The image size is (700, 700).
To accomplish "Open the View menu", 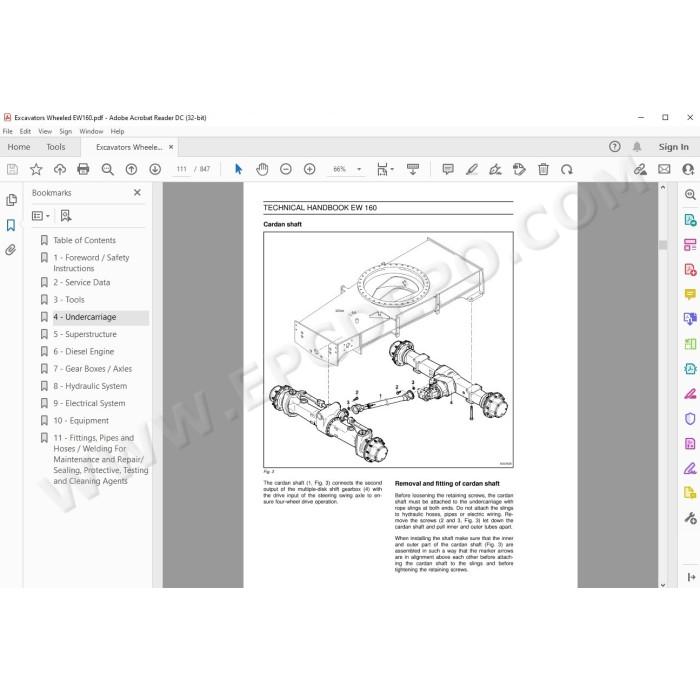I will click(45, 131).
